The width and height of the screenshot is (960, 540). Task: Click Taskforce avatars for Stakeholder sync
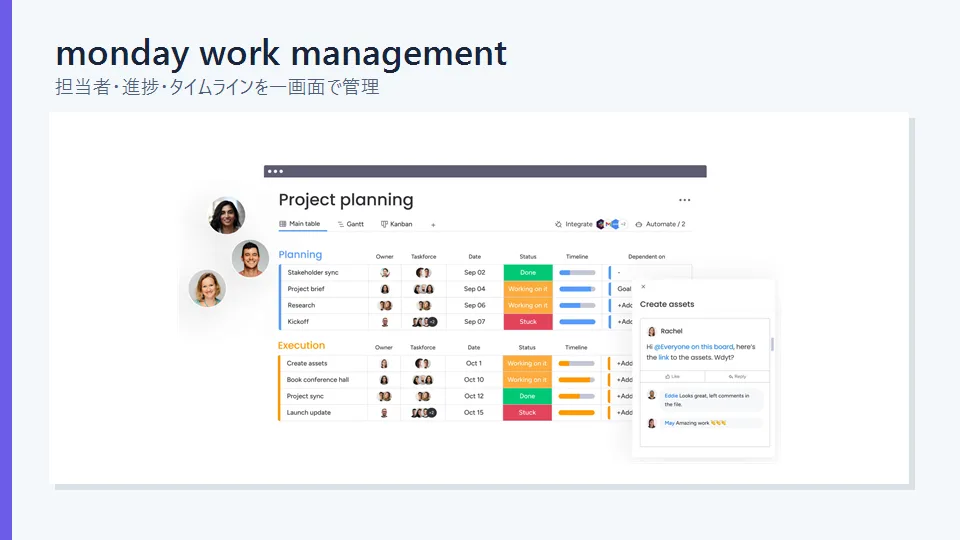coord(423,272)
